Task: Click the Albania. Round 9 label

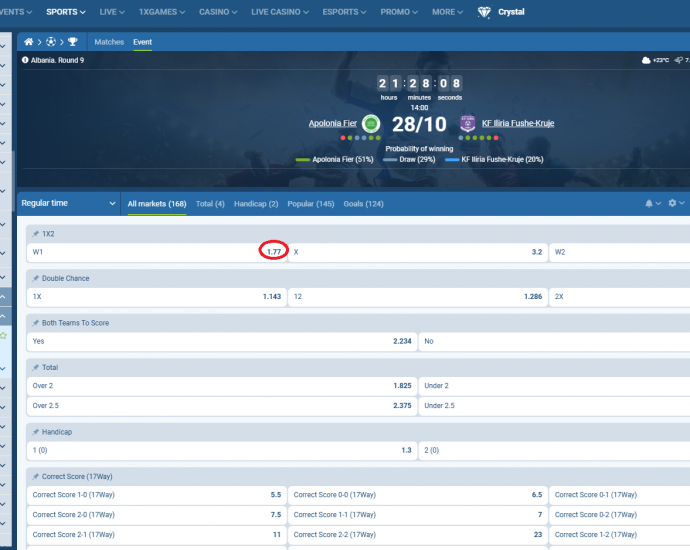Action: pyautogui.click(x=57, y=60)
